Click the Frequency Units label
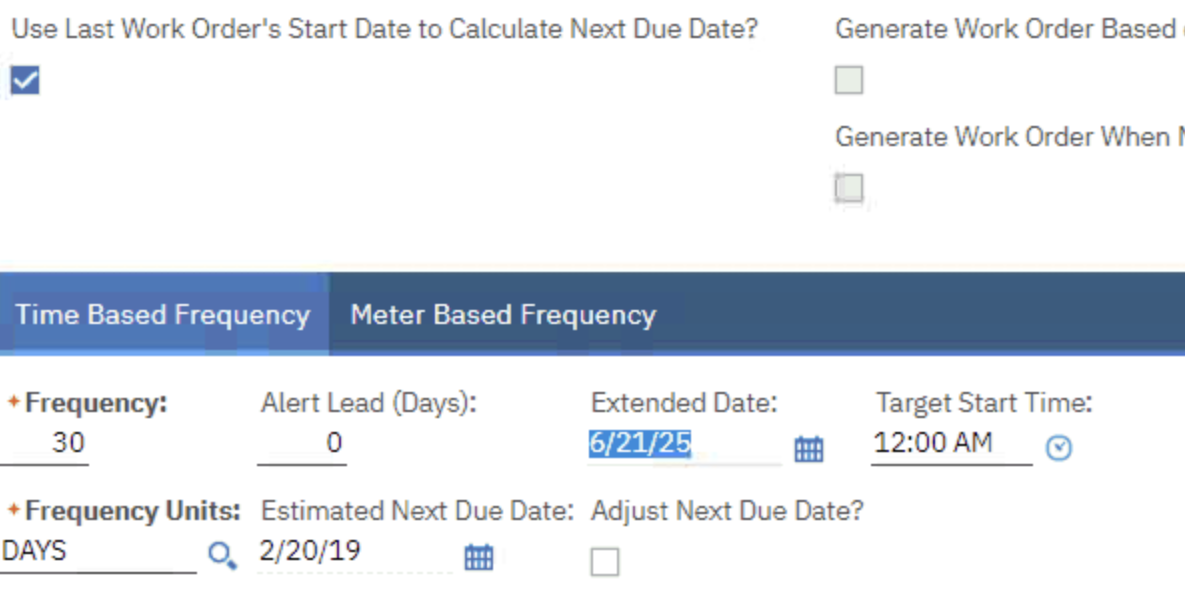The width and height of the screenshot is (1185, 591). (x=132, y=511)
